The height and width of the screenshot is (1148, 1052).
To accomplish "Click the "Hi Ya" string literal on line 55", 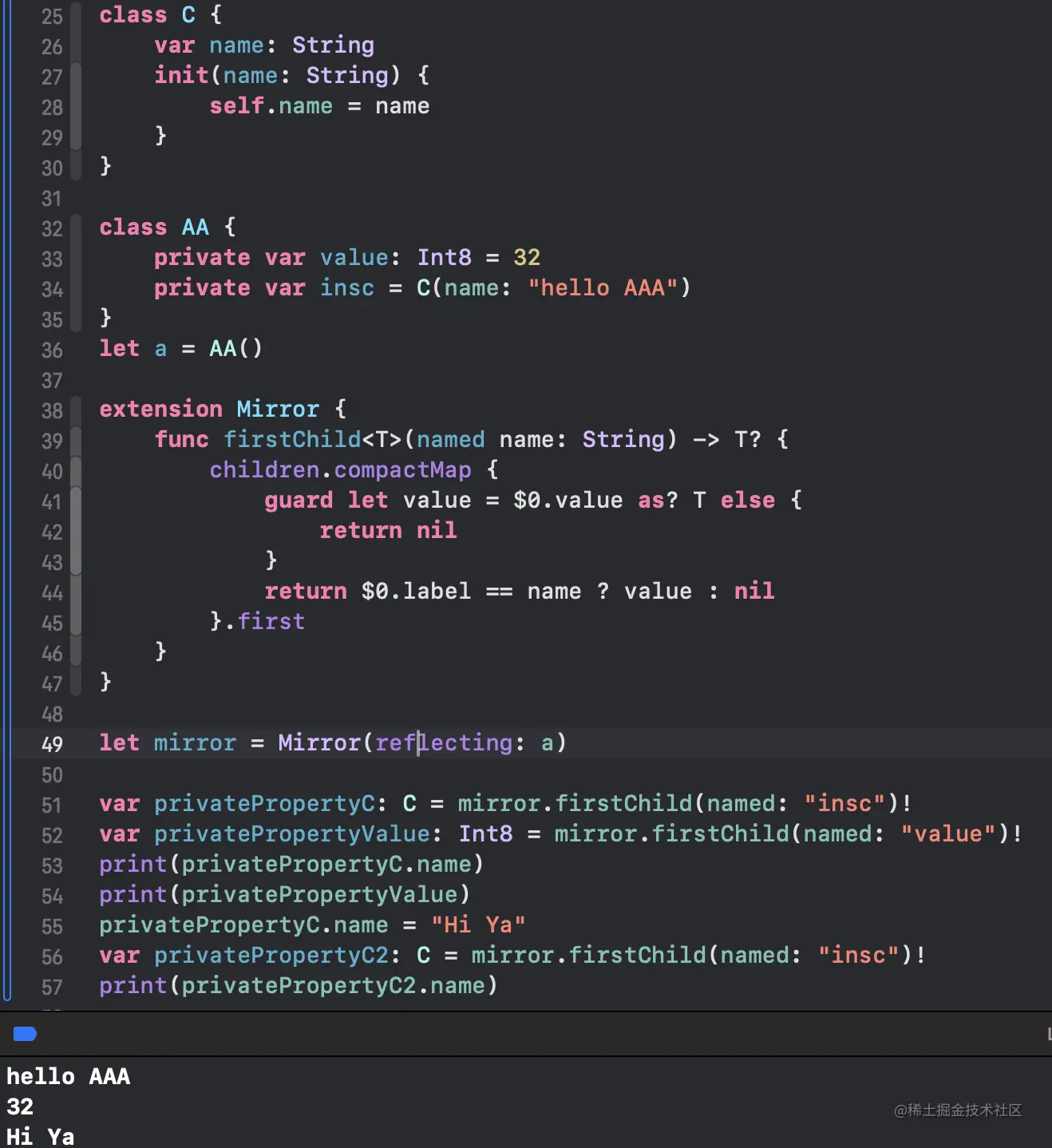I will click(x=479, y=925).
